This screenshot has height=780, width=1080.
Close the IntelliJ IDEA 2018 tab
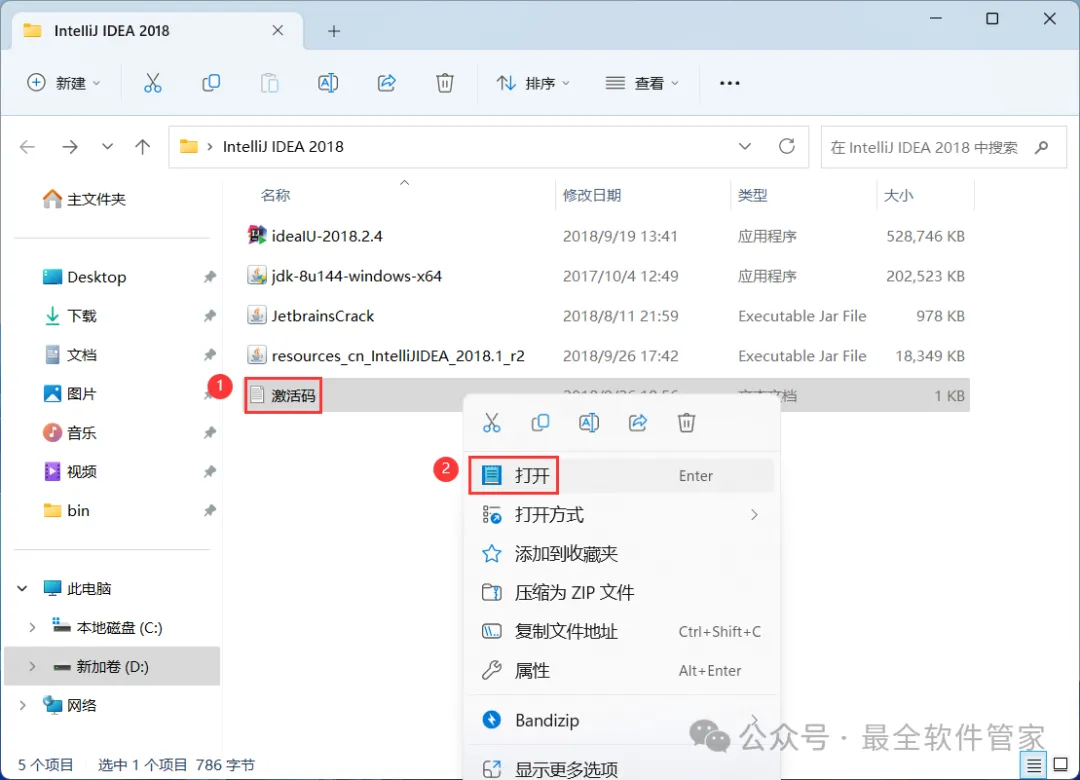click(x=278, y=30)
